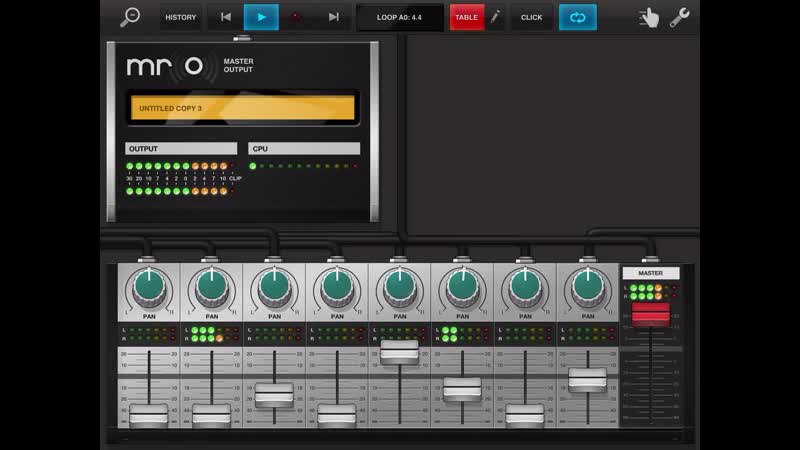Adjust third channel PAN knob

[274, 288]
